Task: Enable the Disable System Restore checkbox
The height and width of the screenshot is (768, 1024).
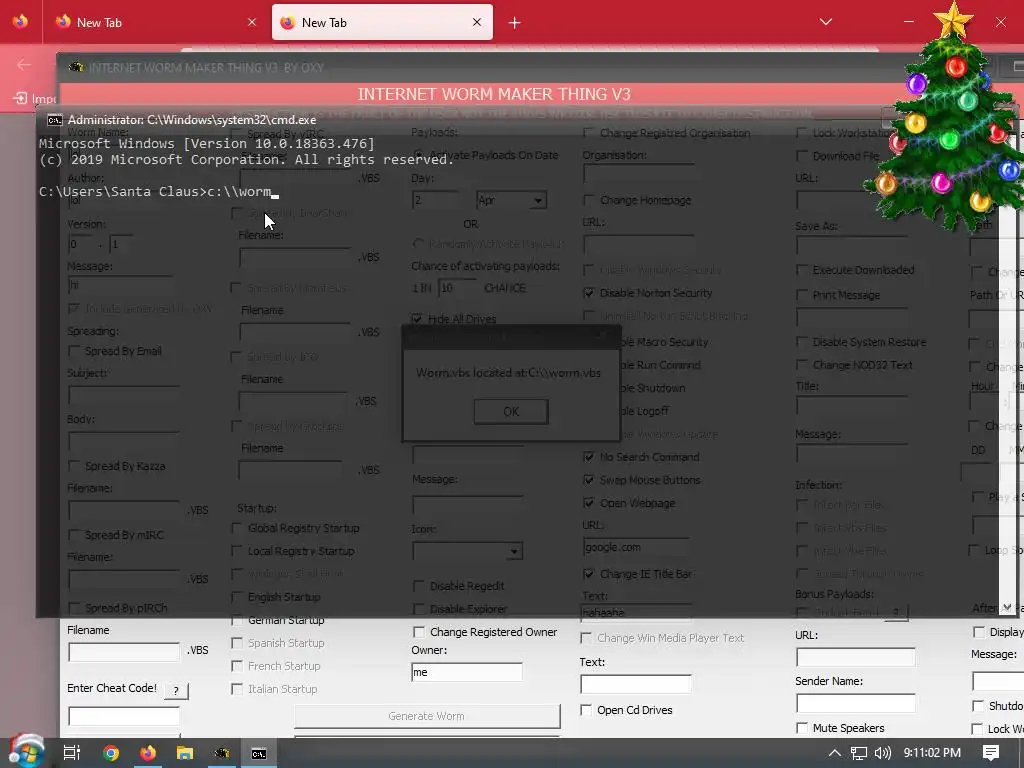Action: pos(802,342)
